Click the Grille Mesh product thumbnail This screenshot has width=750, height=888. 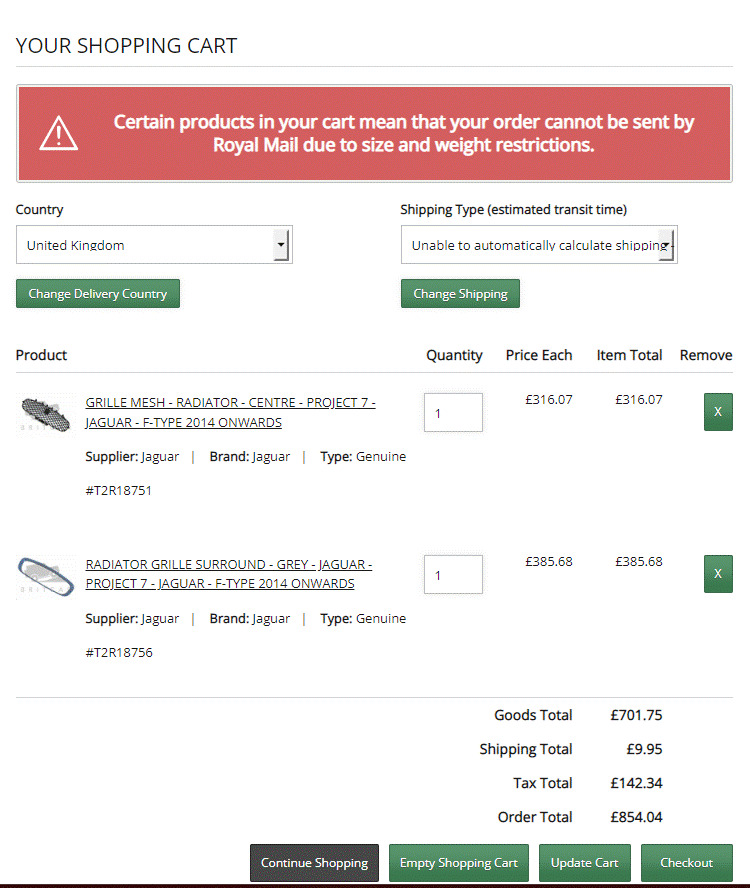(45, 412)
